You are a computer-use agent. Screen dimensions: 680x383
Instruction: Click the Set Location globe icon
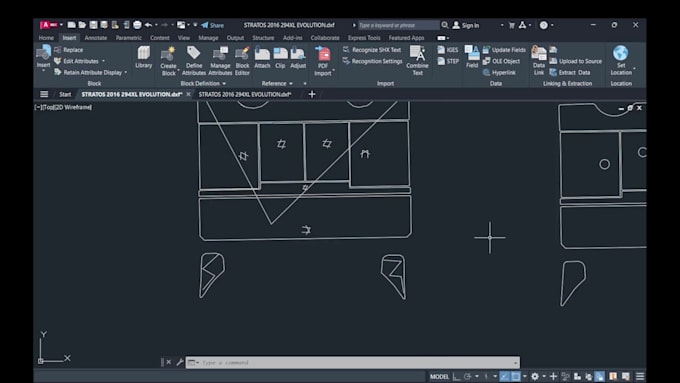(x=621, y=53)
